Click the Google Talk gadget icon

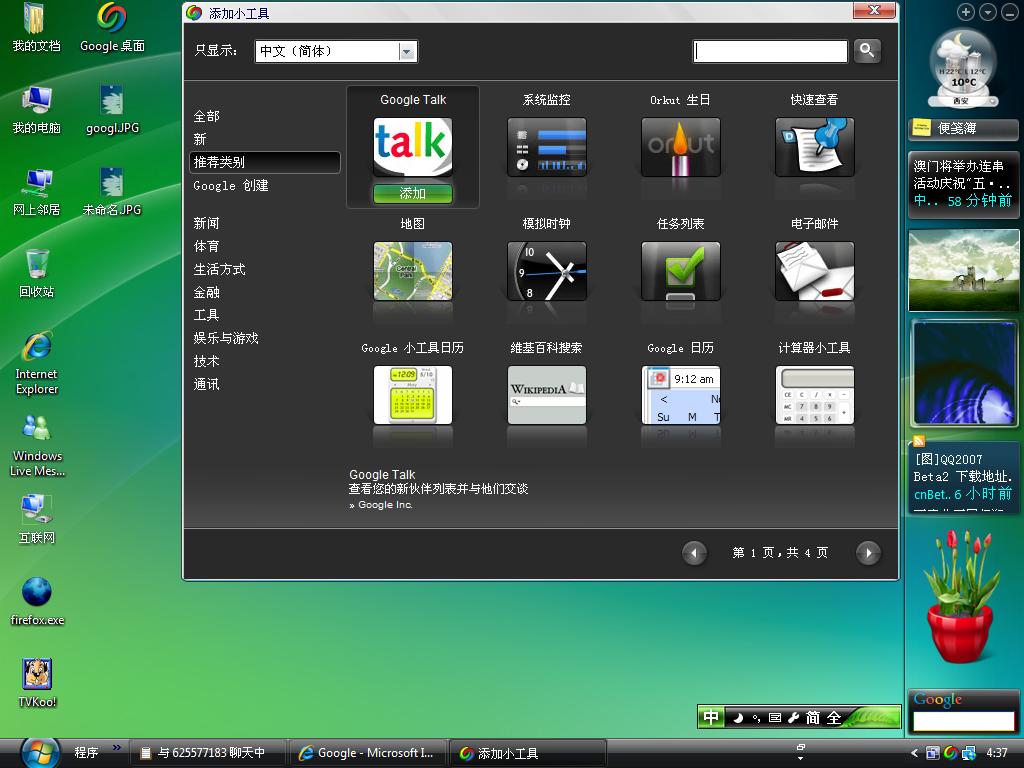pyautogui.click(x=413, y=146)
